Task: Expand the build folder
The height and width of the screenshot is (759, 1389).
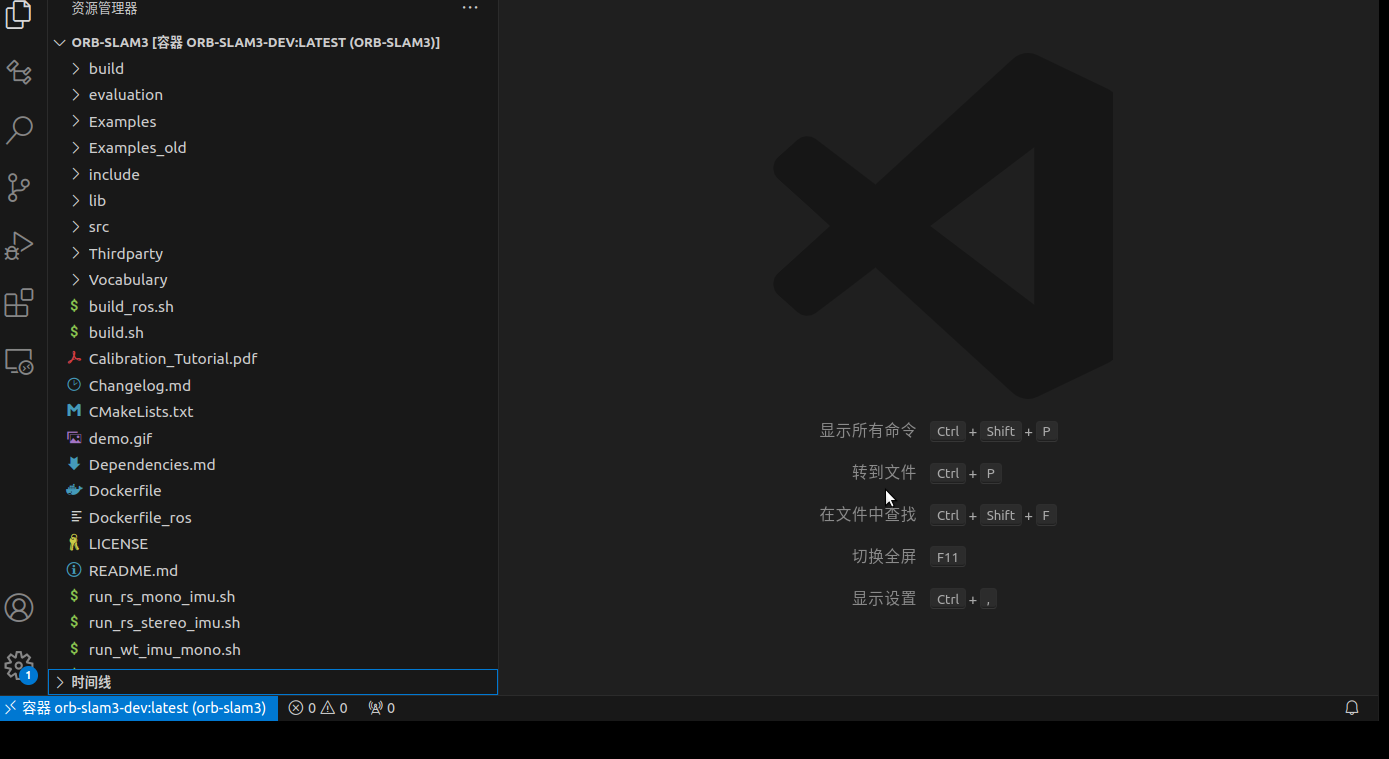Action: pyautogui.click(x=273, y=69)
